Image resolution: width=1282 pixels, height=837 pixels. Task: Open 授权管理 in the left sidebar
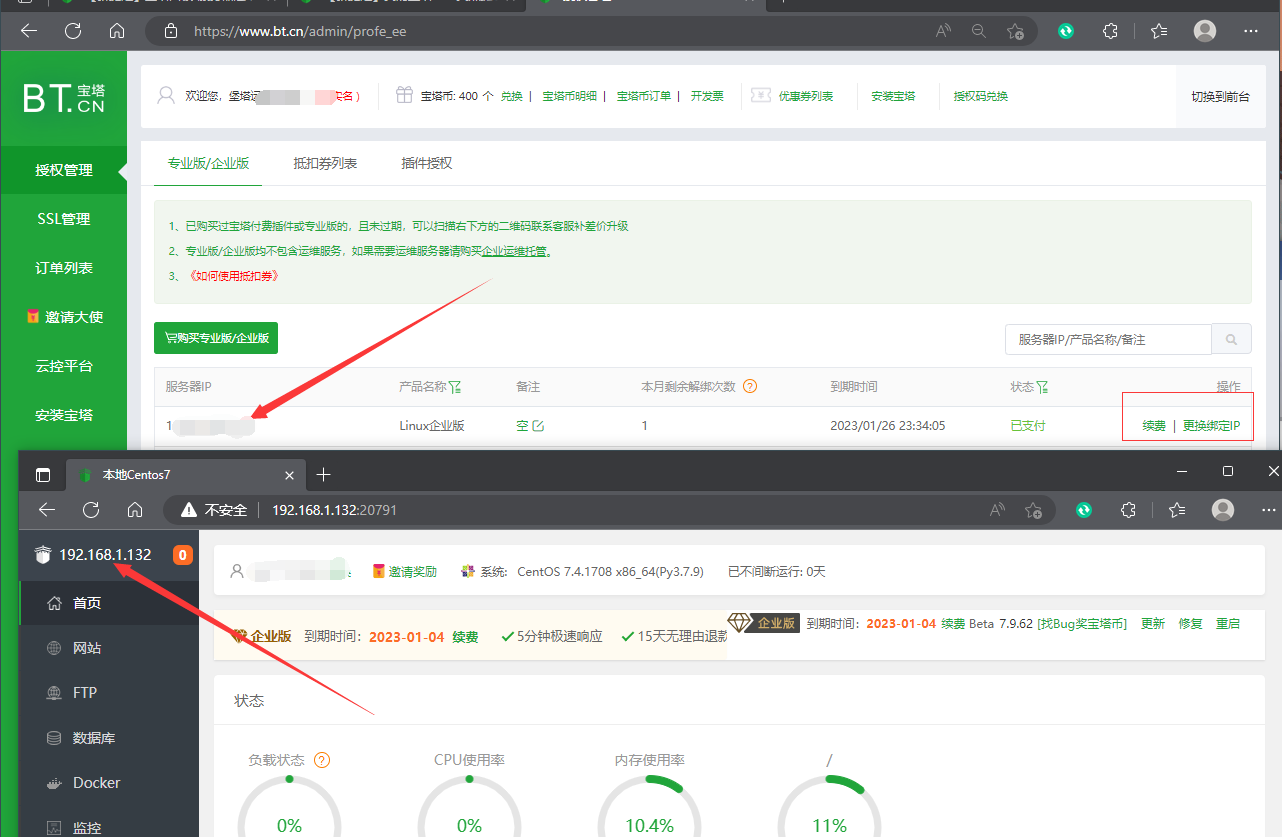[x=64, y=170]
